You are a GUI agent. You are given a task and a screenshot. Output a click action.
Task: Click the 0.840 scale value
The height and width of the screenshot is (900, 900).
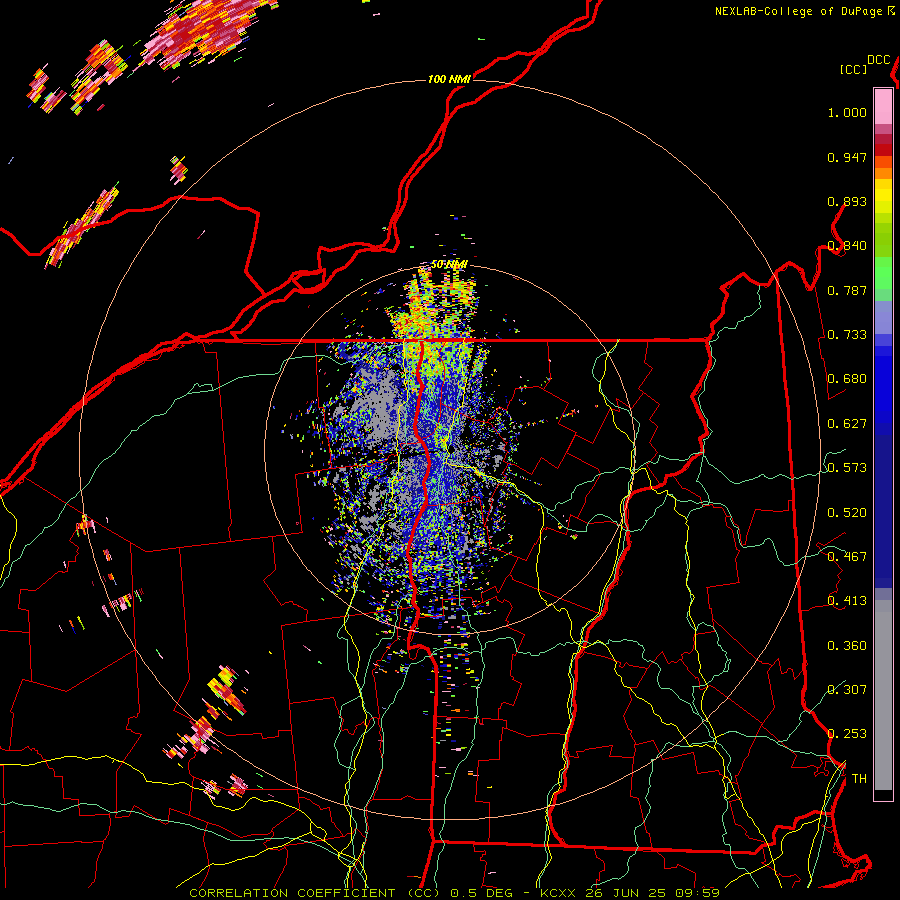pyautogui.click(x=847, y=246)
